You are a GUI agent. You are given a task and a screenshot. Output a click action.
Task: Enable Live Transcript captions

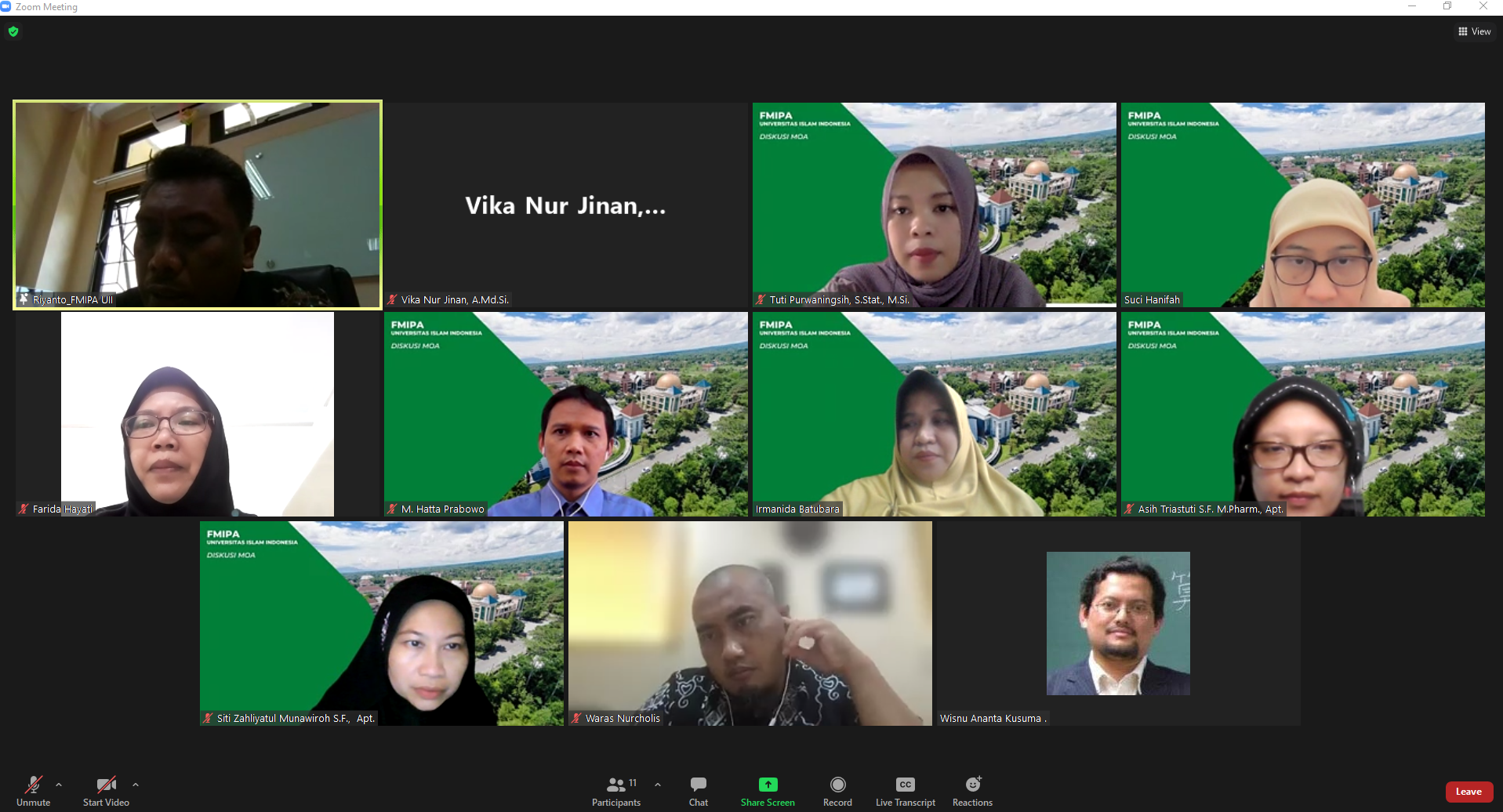pyautogui.click(x=905, y=785)
